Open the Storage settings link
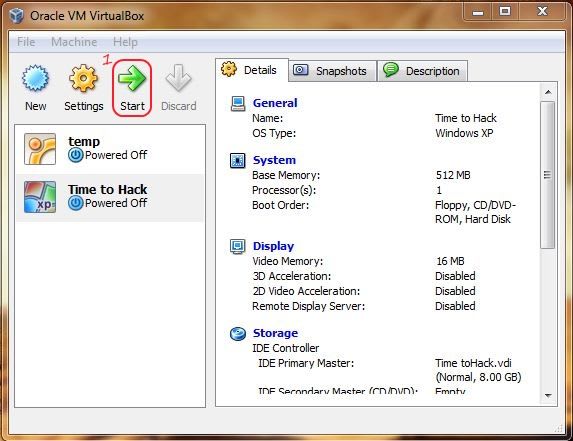Screen dimensions: 573x441 pos(276,333)
